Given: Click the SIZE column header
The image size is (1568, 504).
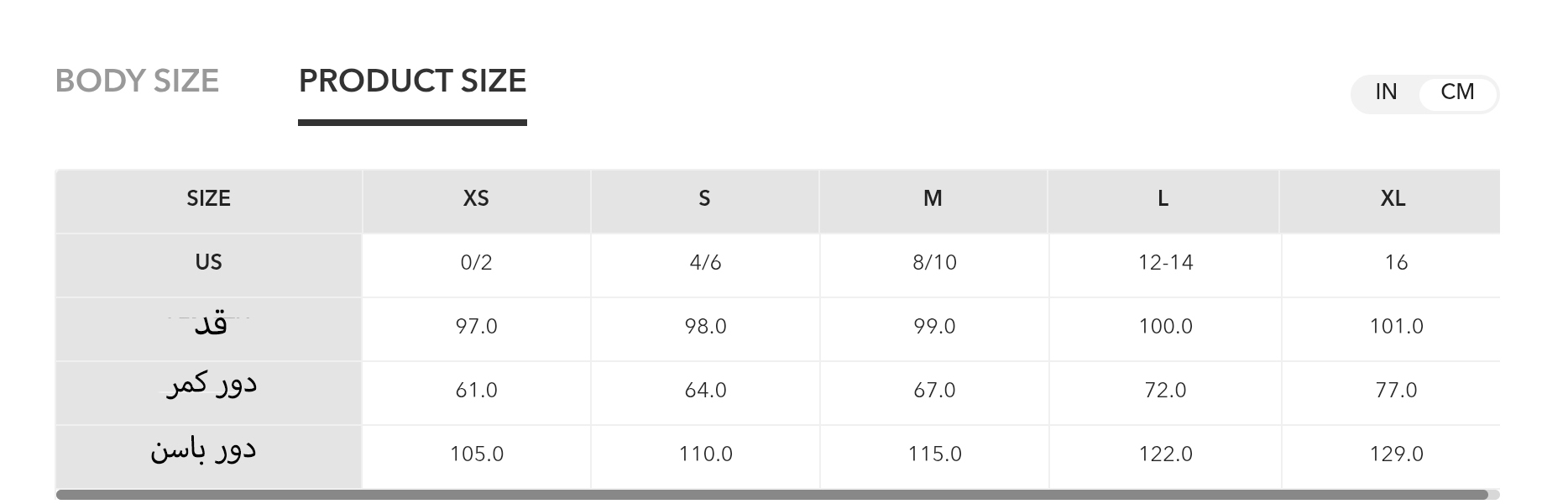Looking at the screenshot, I should [x=208, y=199].
